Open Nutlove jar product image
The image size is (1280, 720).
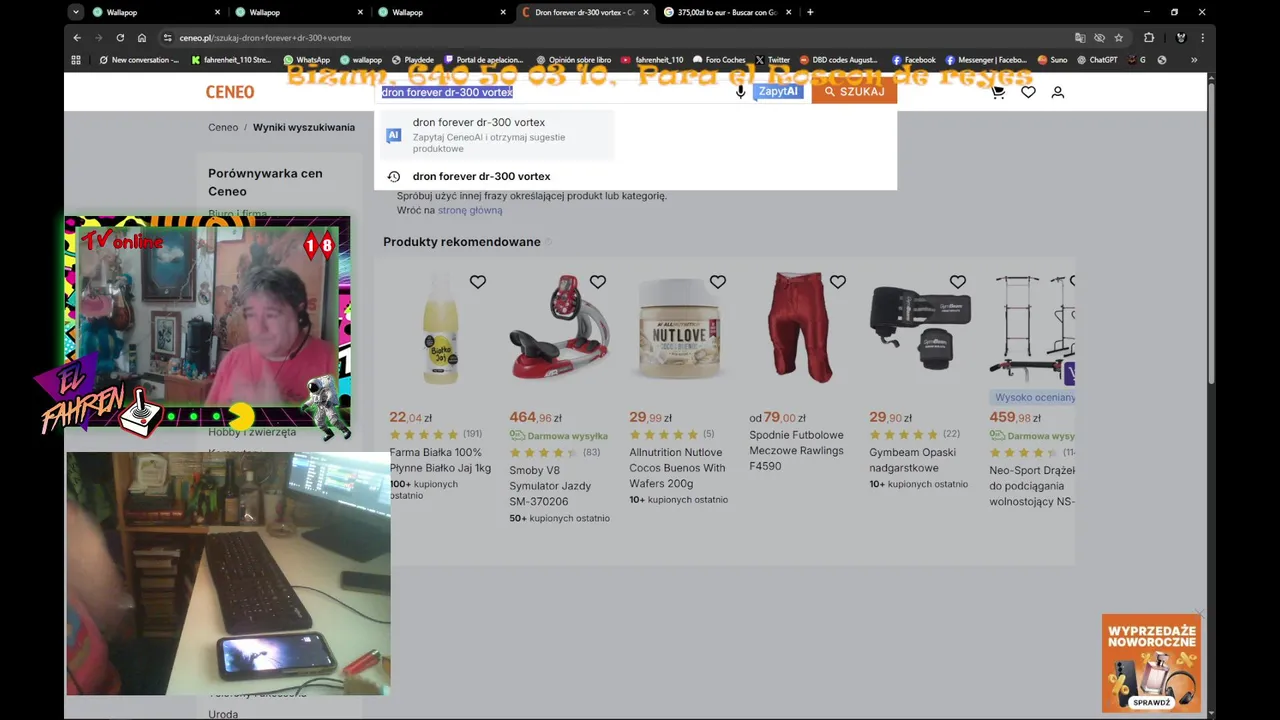click(678, 329)
